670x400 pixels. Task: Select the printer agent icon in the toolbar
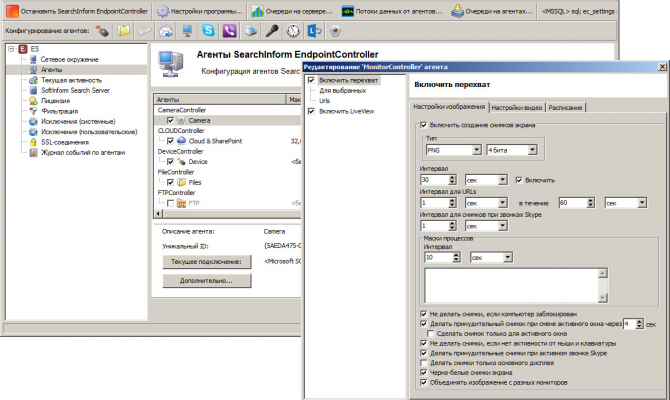[x=250, y=31]
